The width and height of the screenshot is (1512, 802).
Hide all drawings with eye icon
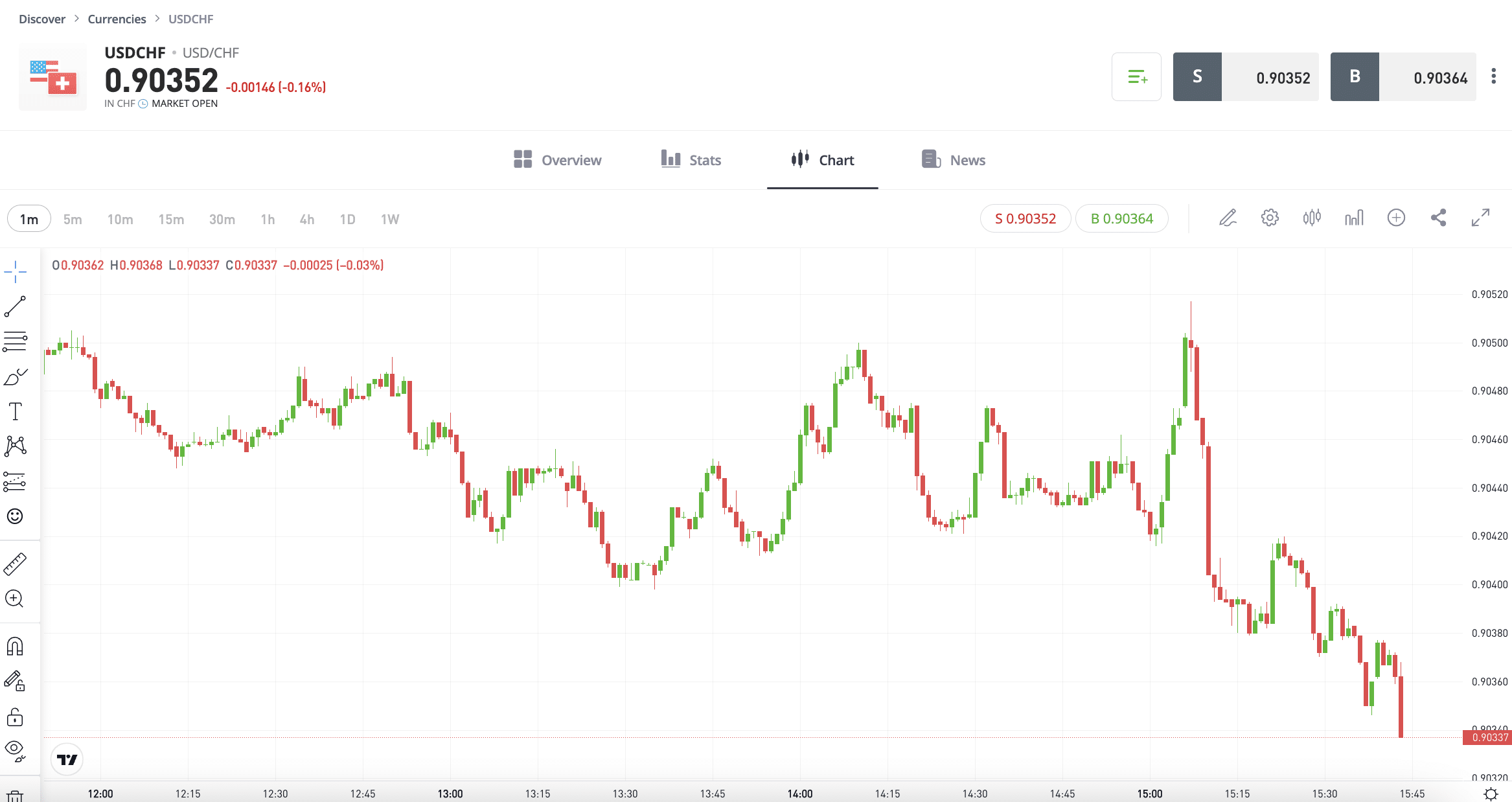click(15, 751)
